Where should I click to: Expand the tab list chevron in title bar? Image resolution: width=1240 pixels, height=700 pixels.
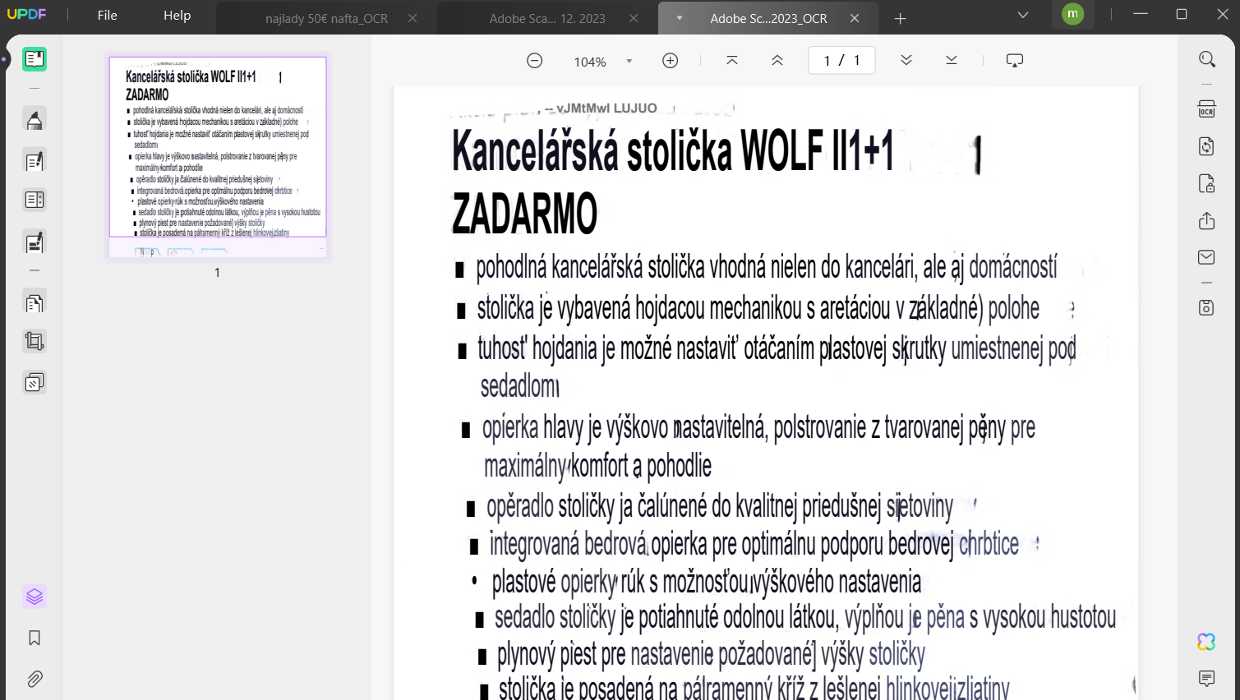1022,15
